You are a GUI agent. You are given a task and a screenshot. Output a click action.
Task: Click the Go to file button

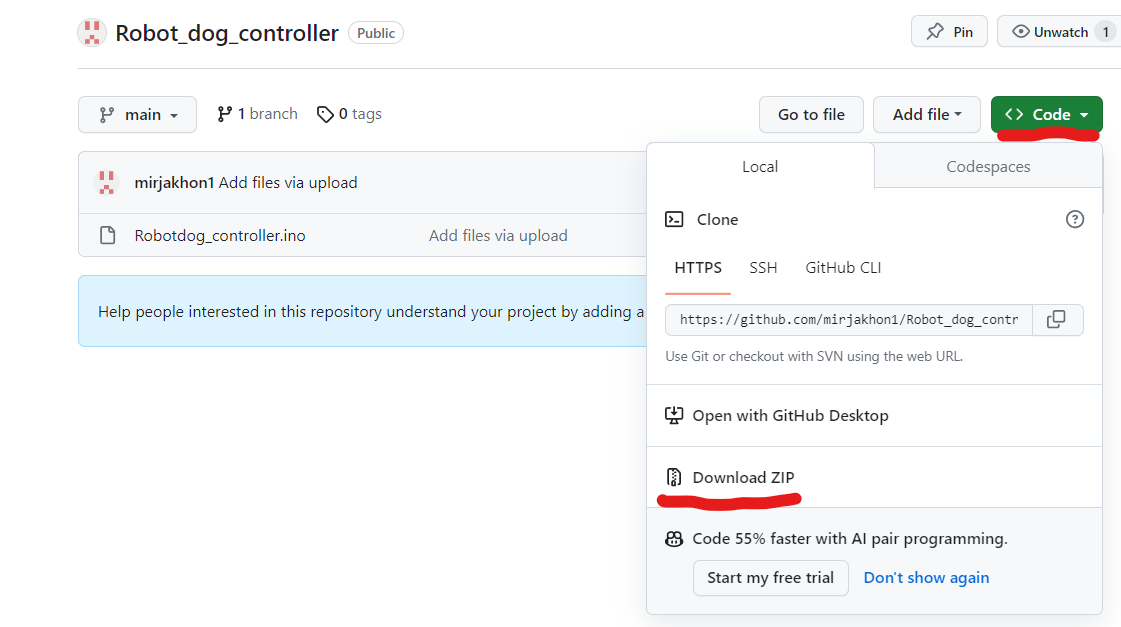click(x=811, y=115)
